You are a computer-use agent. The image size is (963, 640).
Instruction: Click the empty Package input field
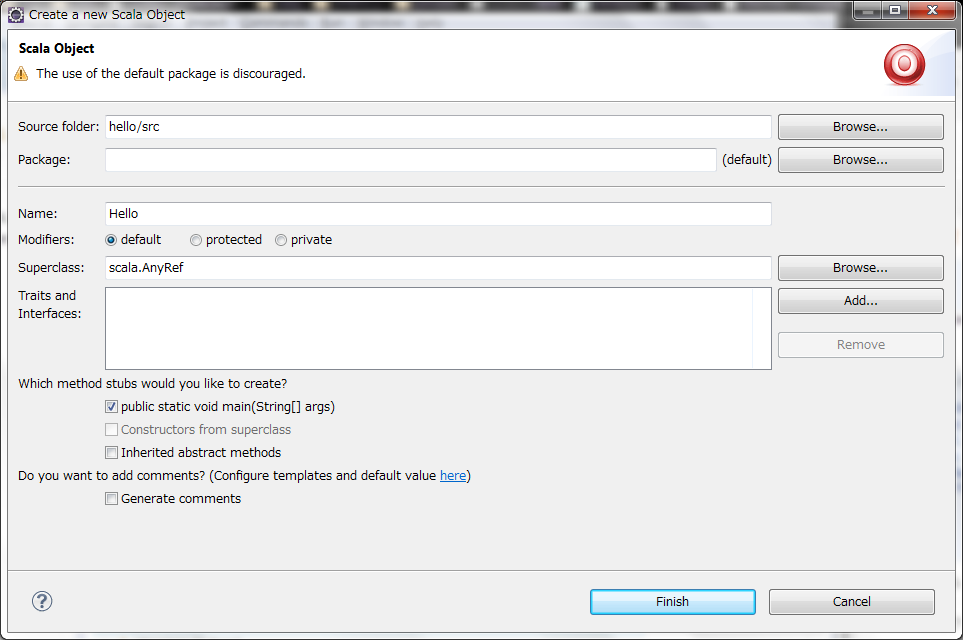pyautogui.click(x=410, y=160)
